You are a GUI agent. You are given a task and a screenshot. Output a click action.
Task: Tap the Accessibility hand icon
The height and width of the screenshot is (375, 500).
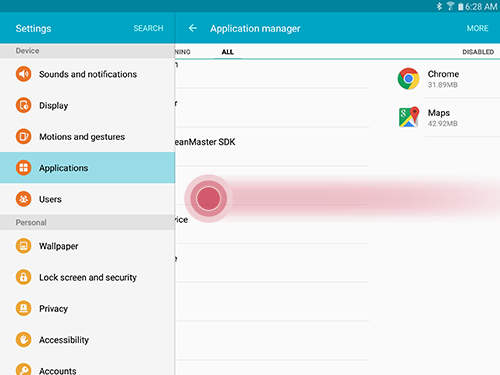click(x=23, y=340)
